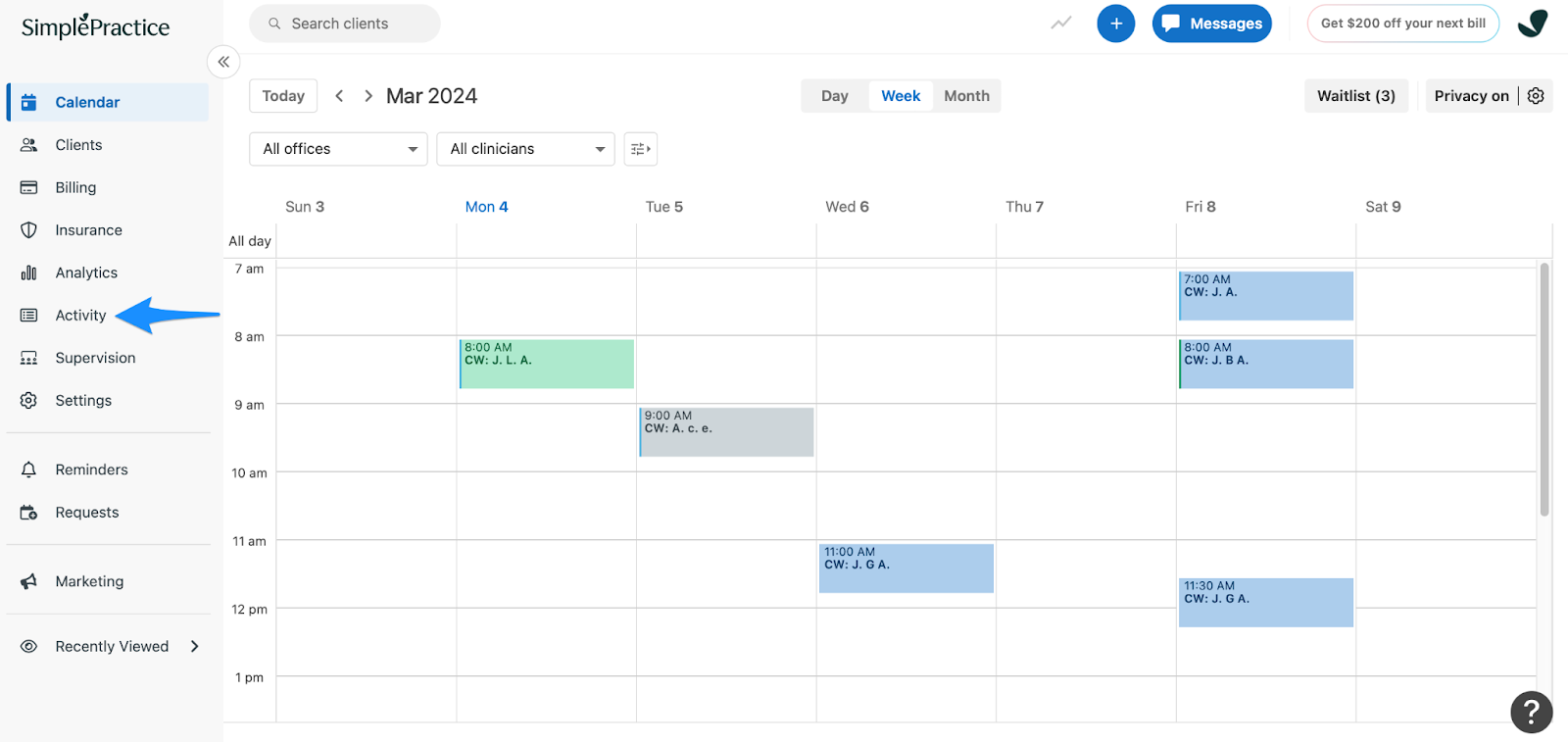The height and width of the screenshot is (742, 1568).
Task: Click the Activity list icon
Action: tap(28, 316)
